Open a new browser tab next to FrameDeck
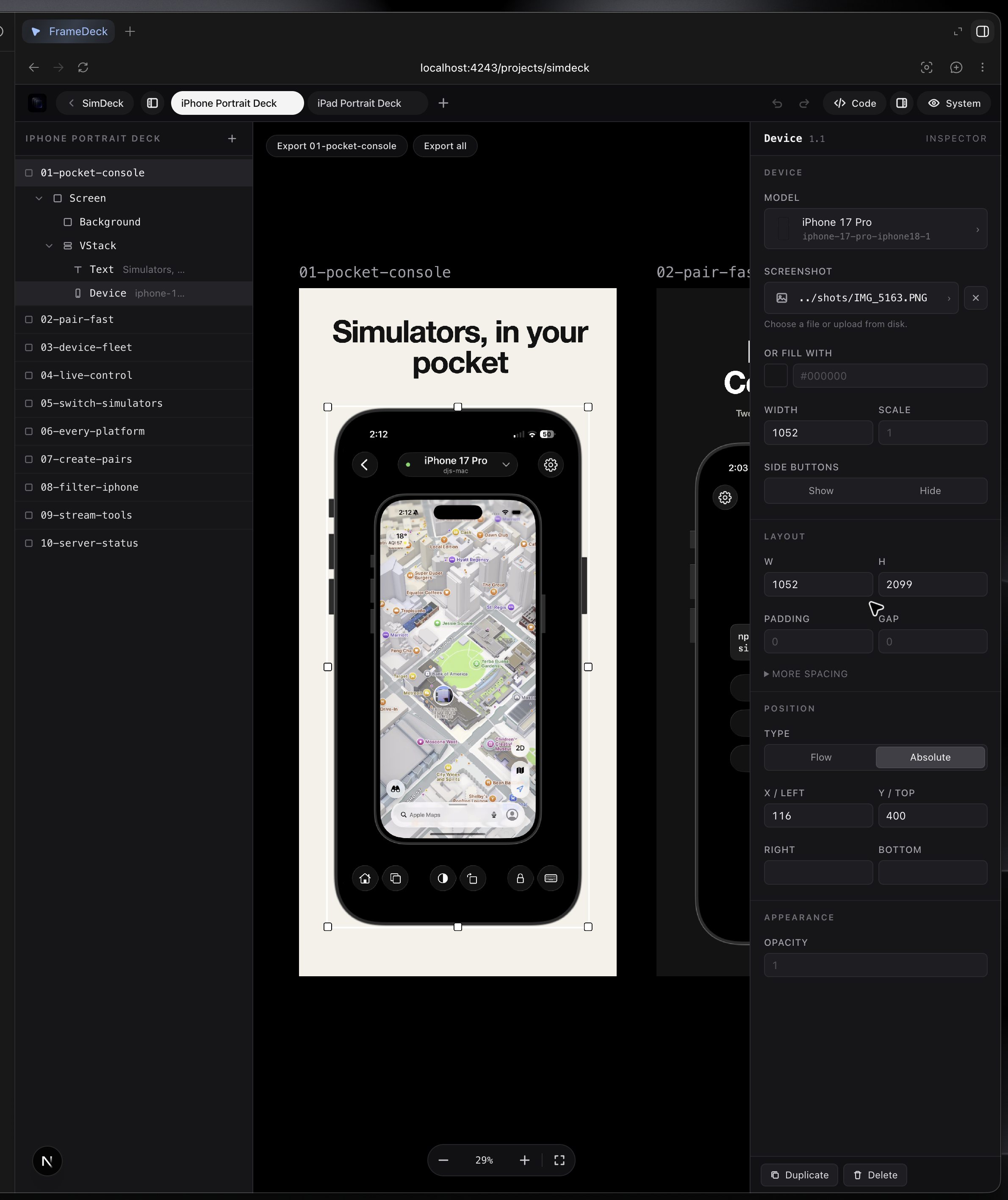This screenshot has width=1008, height=1200. 130,31
